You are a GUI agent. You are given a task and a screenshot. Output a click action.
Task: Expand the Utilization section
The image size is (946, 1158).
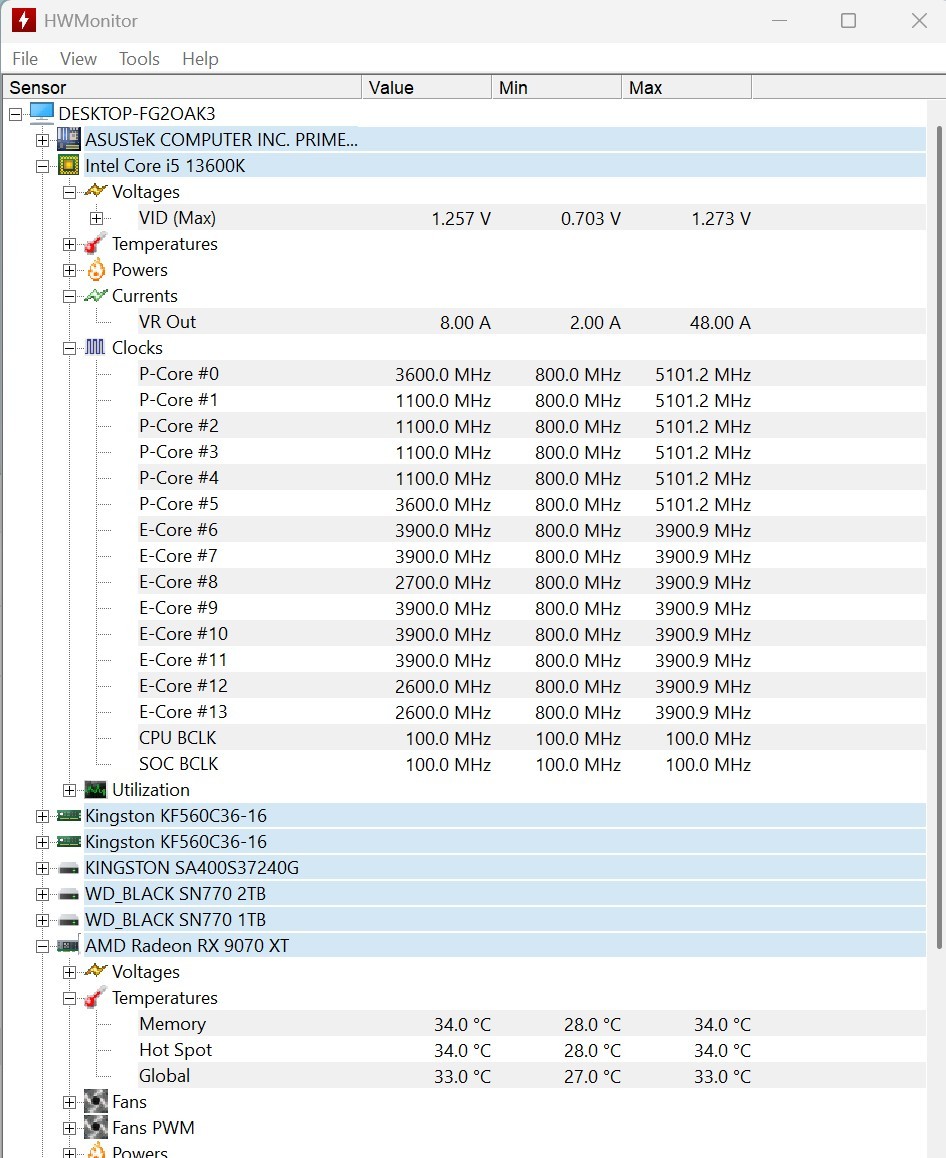tap(69, 790)
